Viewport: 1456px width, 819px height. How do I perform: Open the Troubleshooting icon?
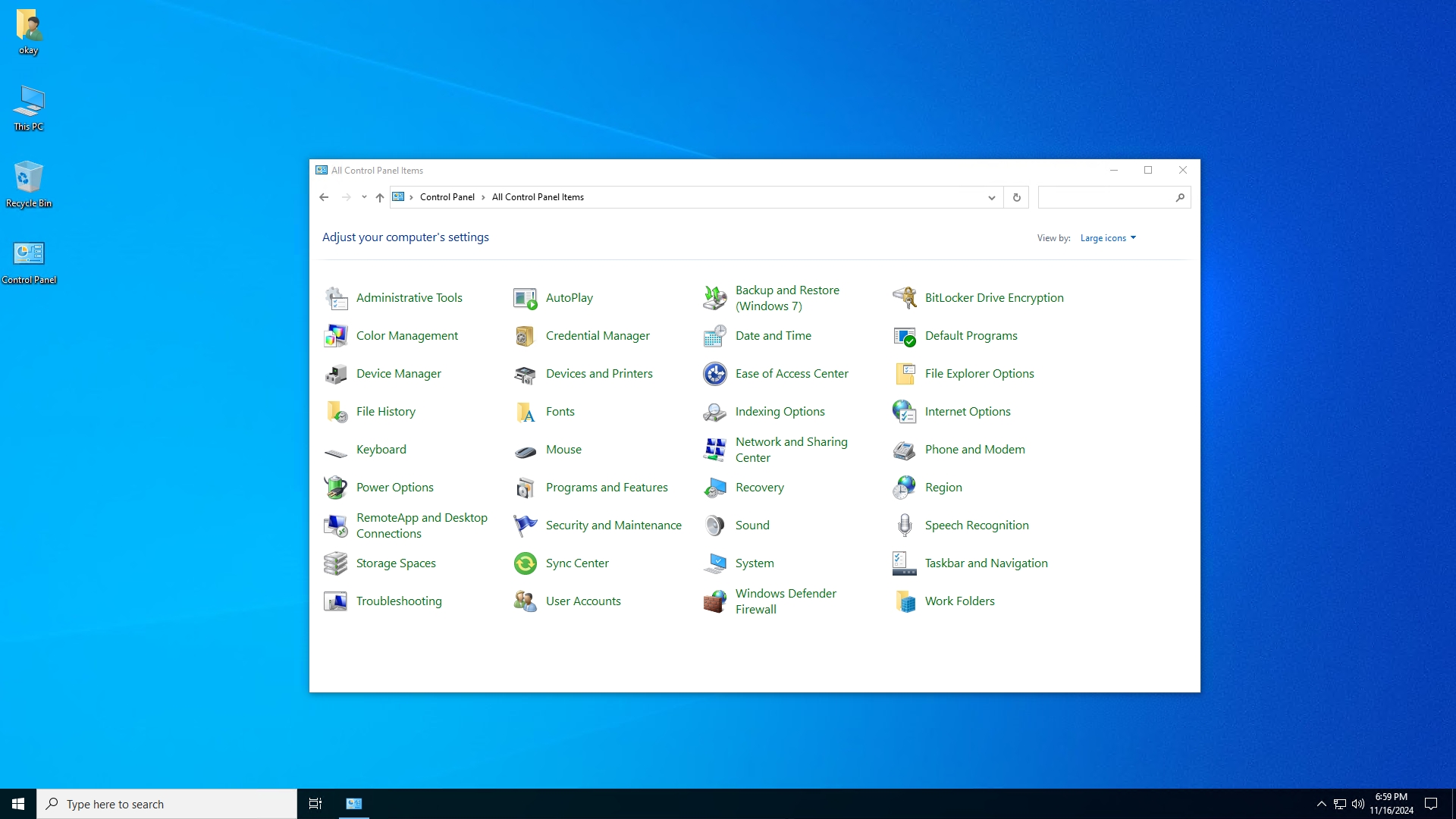click(335, 601)
